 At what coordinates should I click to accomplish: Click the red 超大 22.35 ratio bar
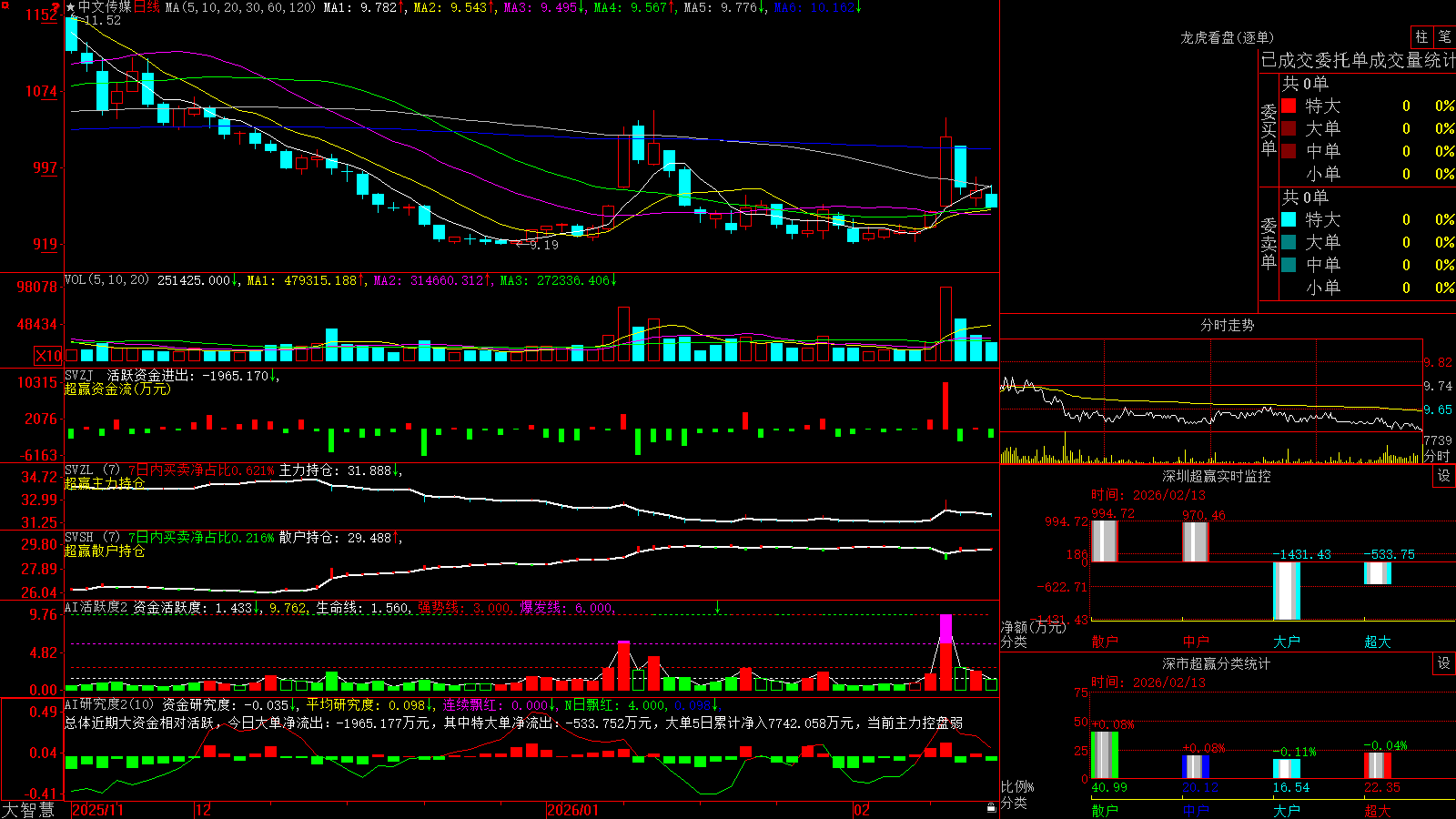(x=1377, y=765)
